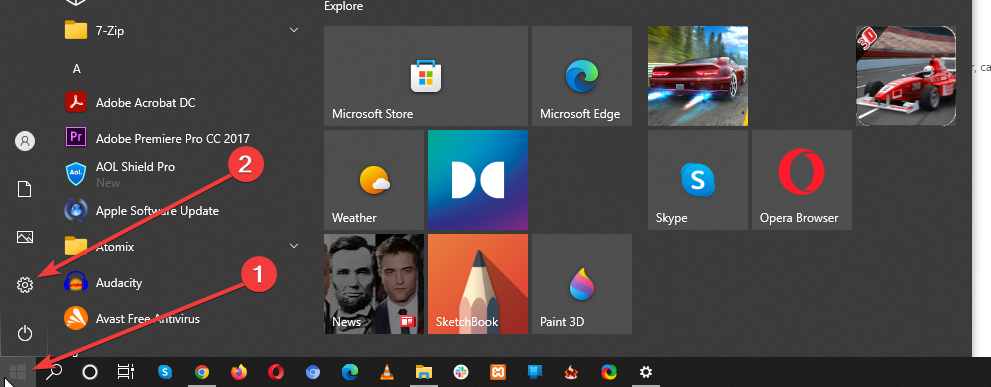Open the blue desktop app on taskbar
991x387 pixels.
click(x=535, y=372)
